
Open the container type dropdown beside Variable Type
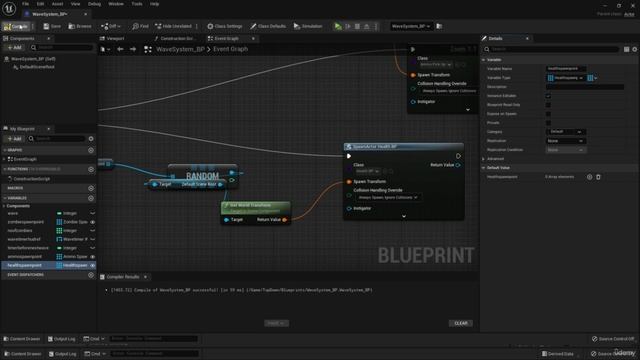point(592,78)
